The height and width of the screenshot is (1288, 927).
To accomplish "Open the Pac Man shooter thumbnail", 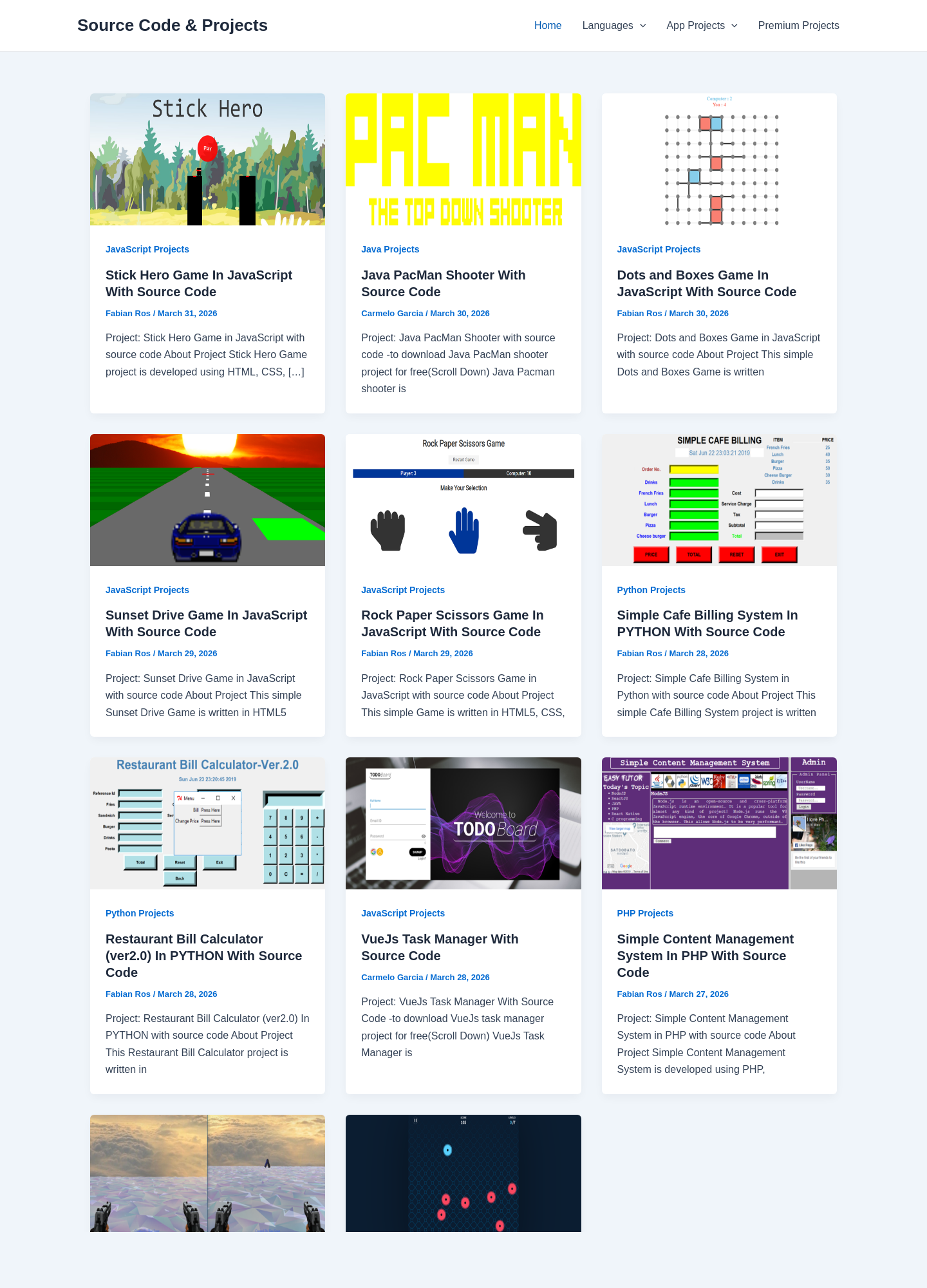I will [464, 159].
